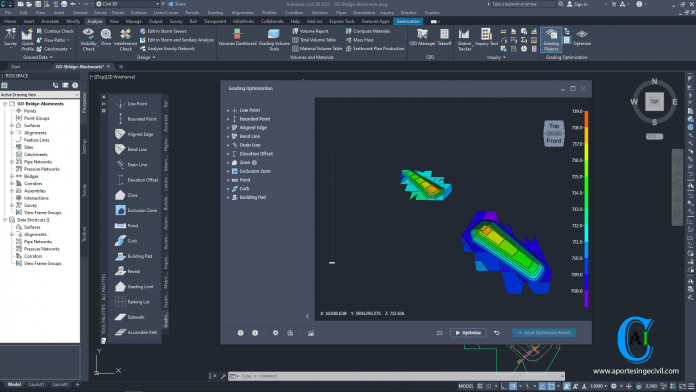Open Grading Volume Tools

pos(274,40)
